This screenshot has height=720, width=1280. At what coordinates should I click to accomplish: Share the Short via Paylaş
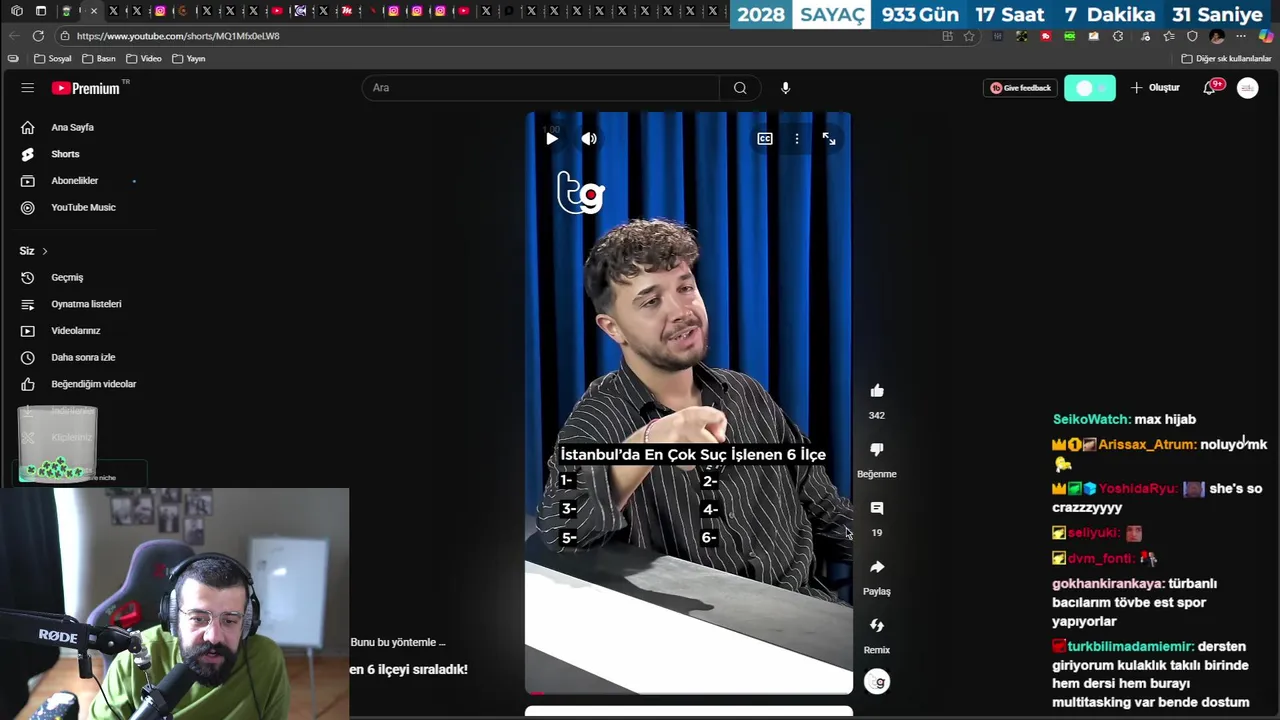tap(877, 567)
